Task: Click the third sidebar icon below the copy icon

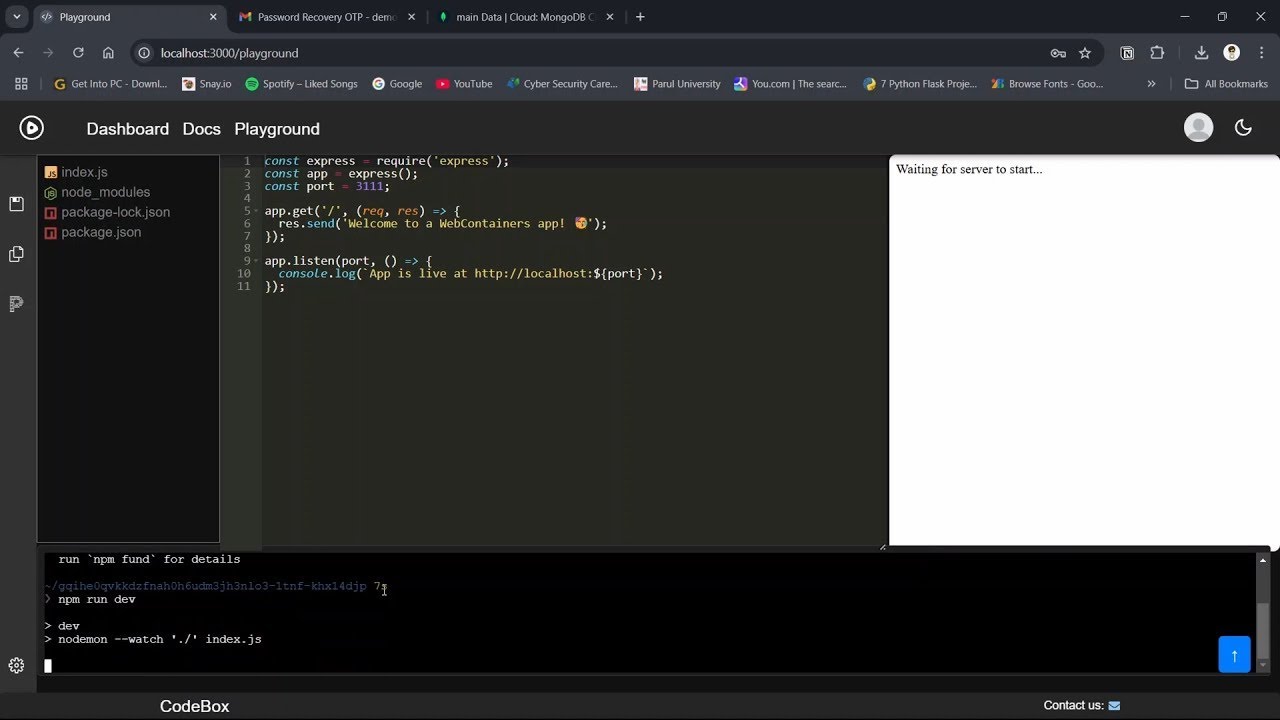Action: (x=16, y=303)
